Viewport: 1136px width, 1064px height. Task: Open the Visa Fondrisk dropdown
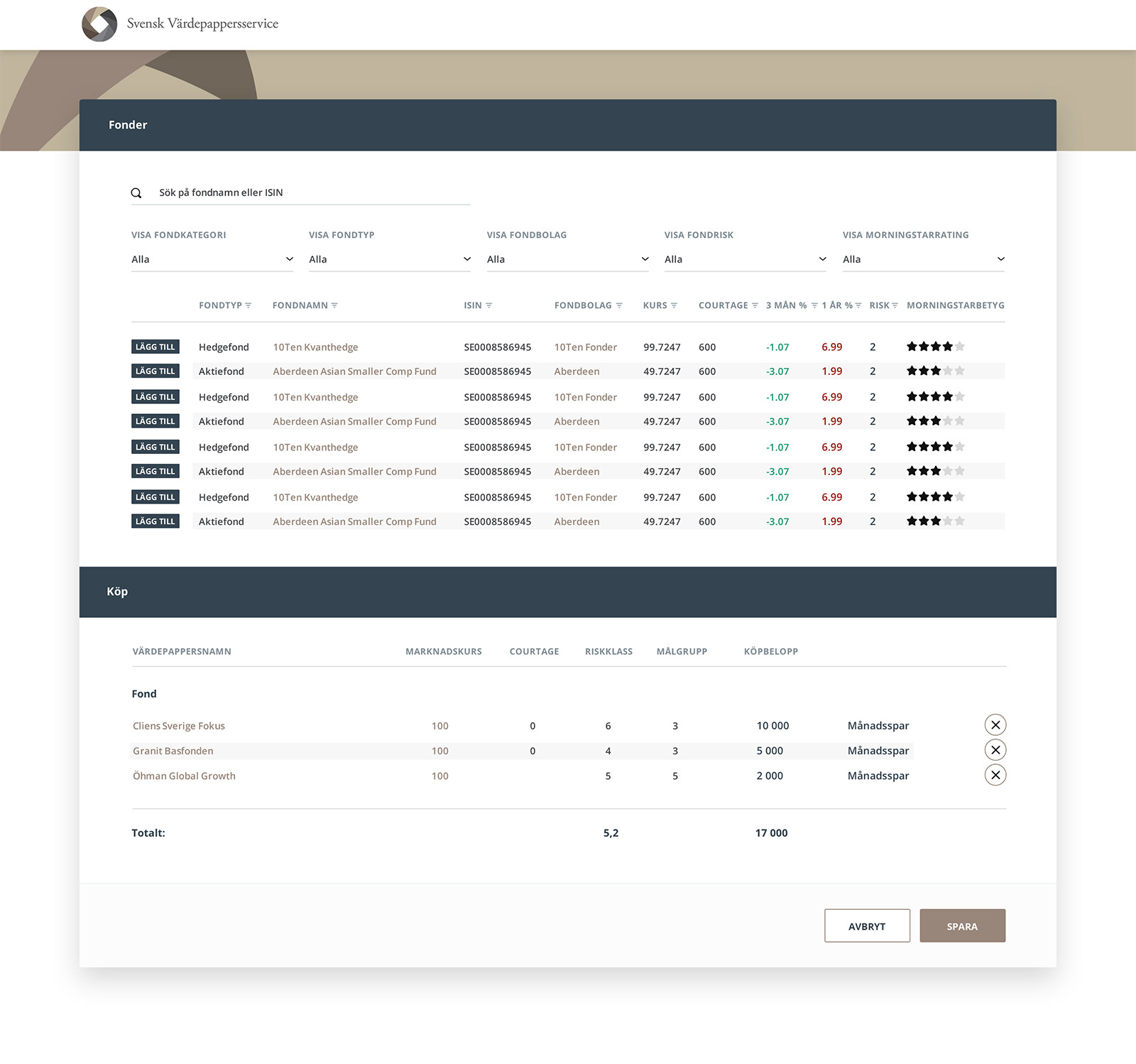click(745, 259)
